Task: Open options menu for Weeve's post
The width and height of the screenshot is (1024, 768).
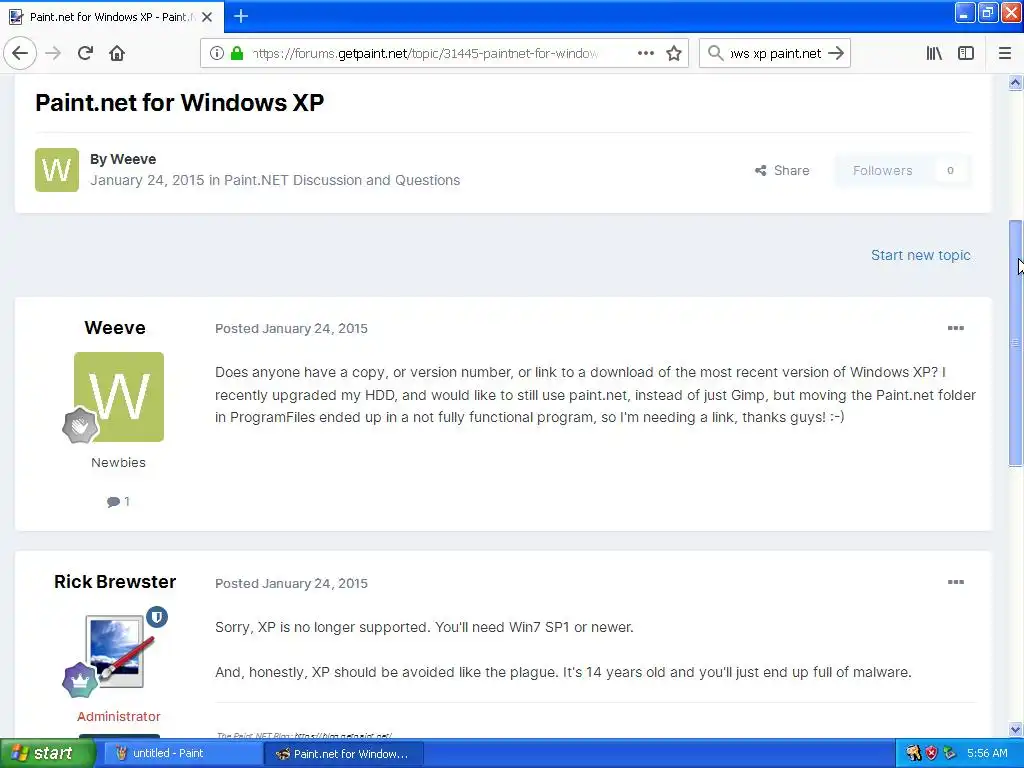Action: click(x=955, y=328)
